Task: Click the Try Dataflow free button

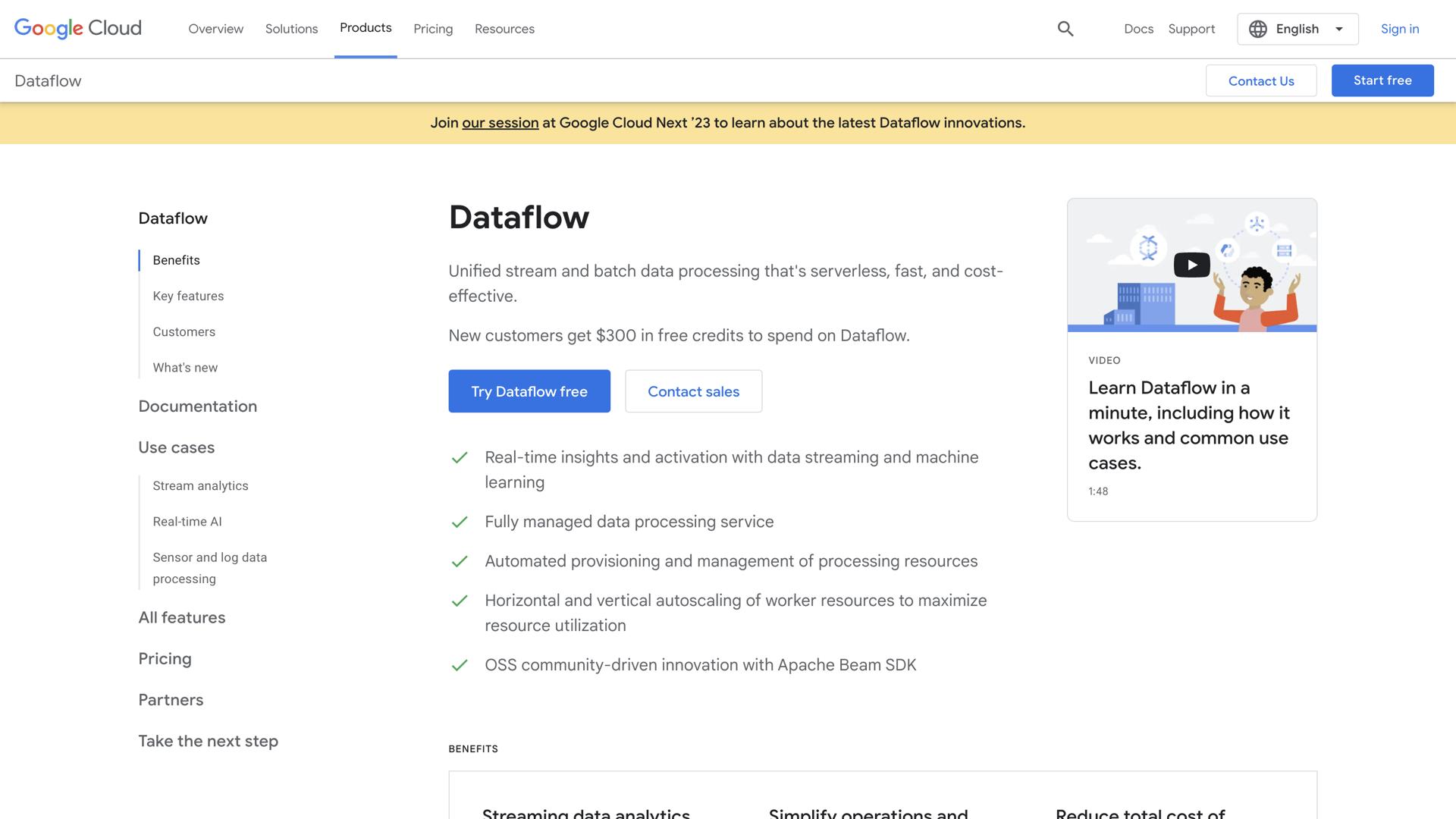Action: click(529, 391)
